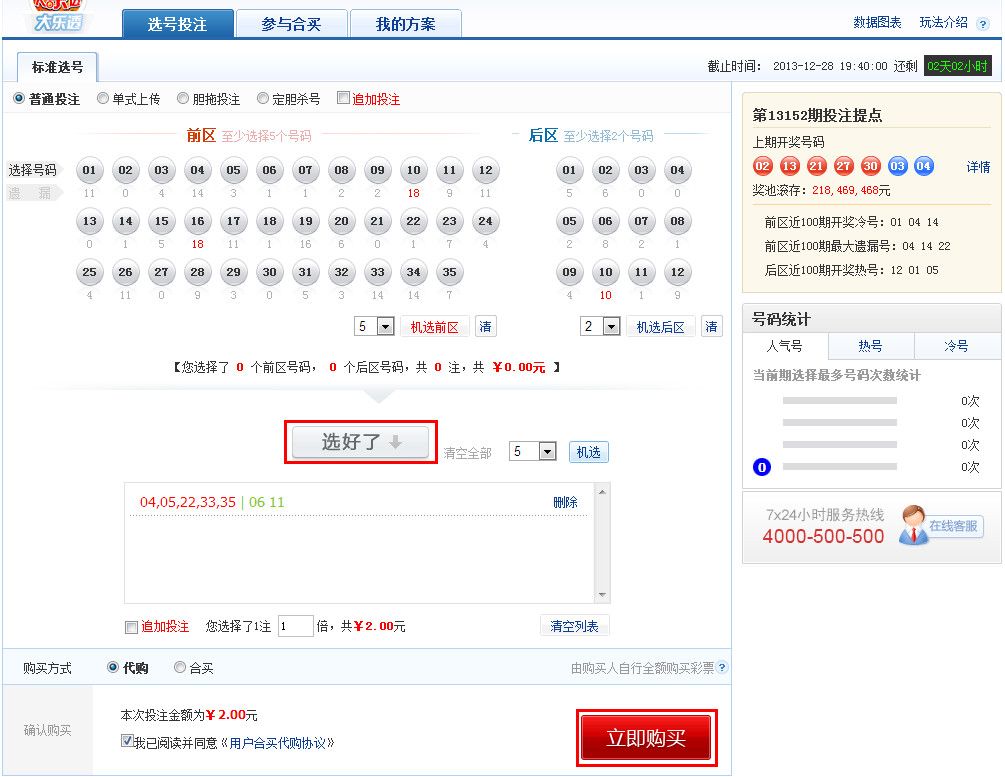Pick back zone number ball 06

605,221
